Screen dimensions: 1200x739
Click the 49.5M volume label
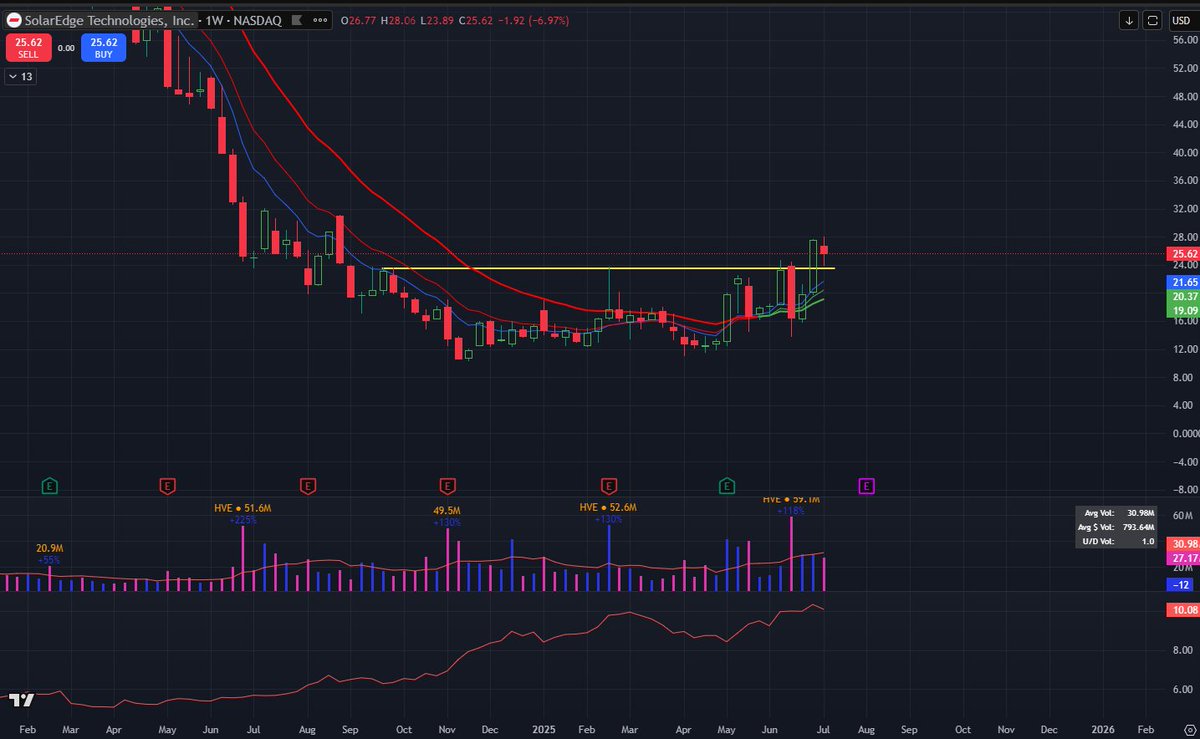pos(447,509)
